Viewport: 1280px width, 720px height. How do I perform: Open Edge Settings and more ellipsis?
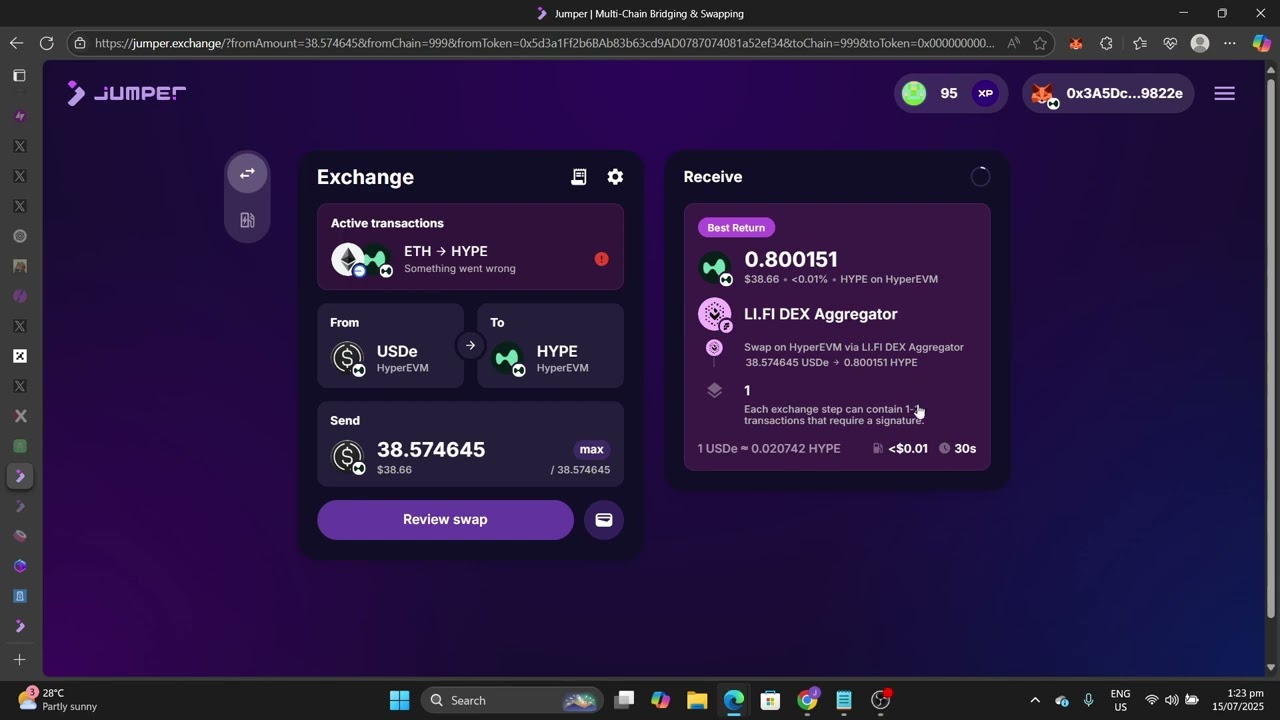[x=1230, y=43]
